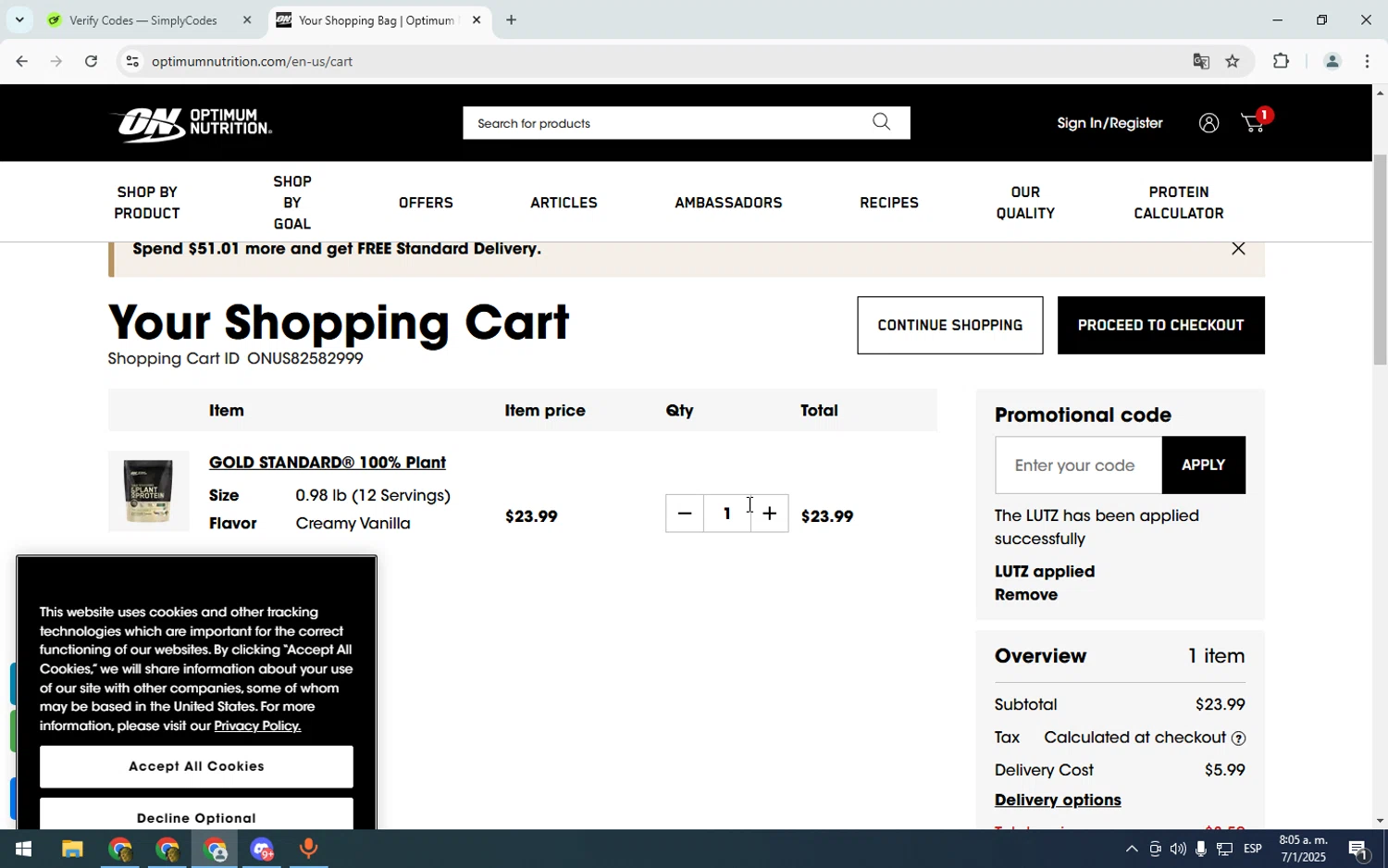Click the Gold Standard product thumbnail
The height and width of the screenshot is (868, 1388).
pos(148,490)
